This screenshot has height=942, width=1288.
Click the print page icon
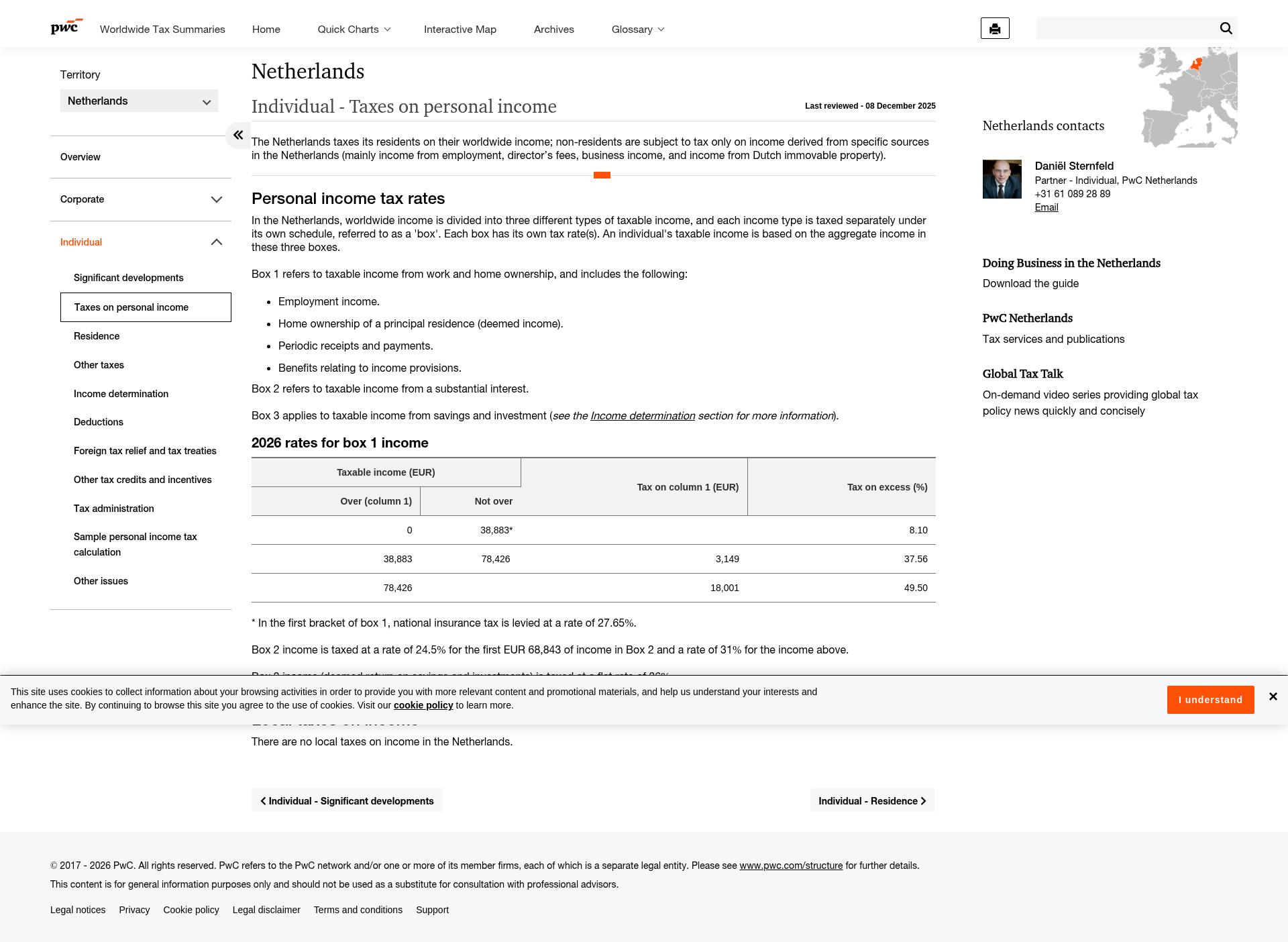coord(995,29)
